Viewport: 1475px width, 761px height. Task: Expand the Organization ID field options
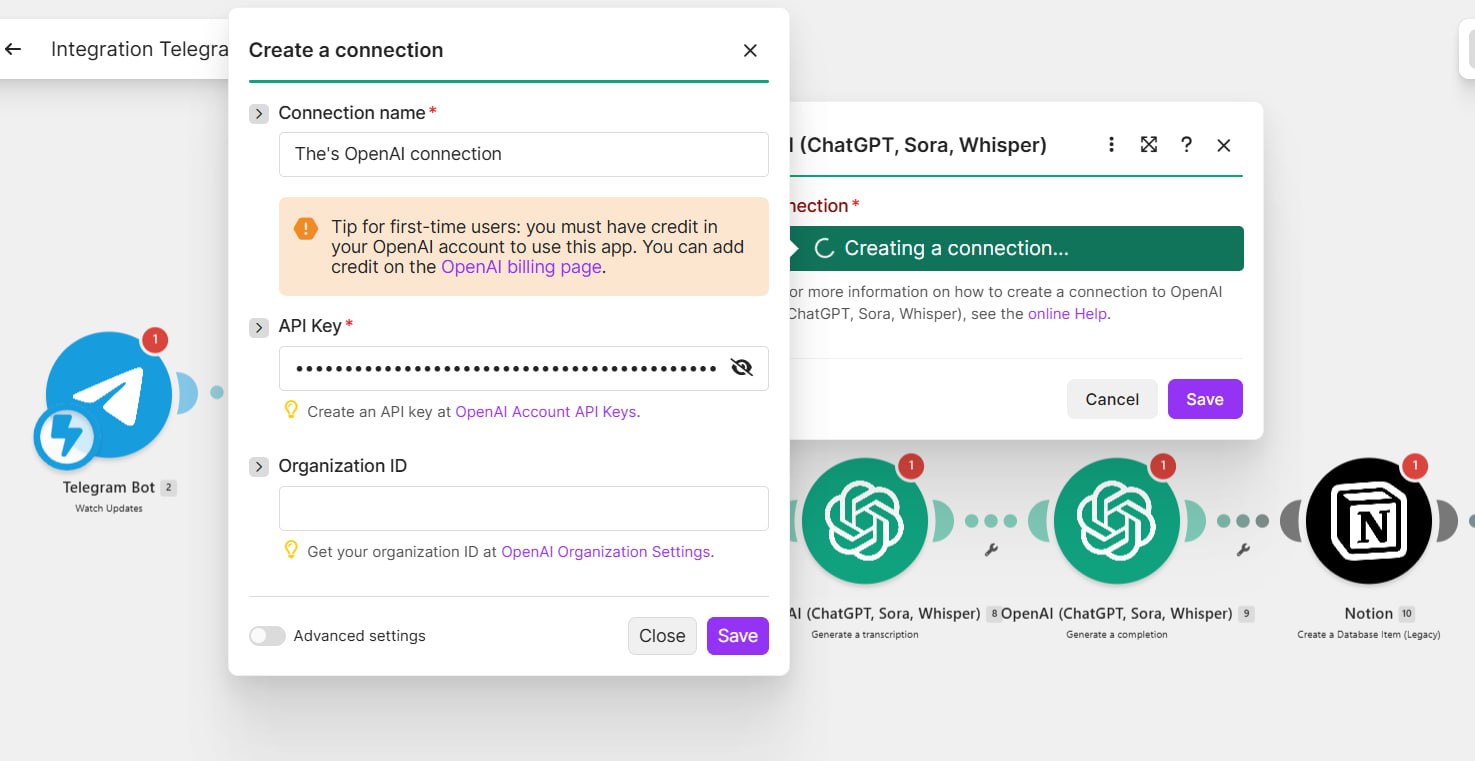(259, 467)
